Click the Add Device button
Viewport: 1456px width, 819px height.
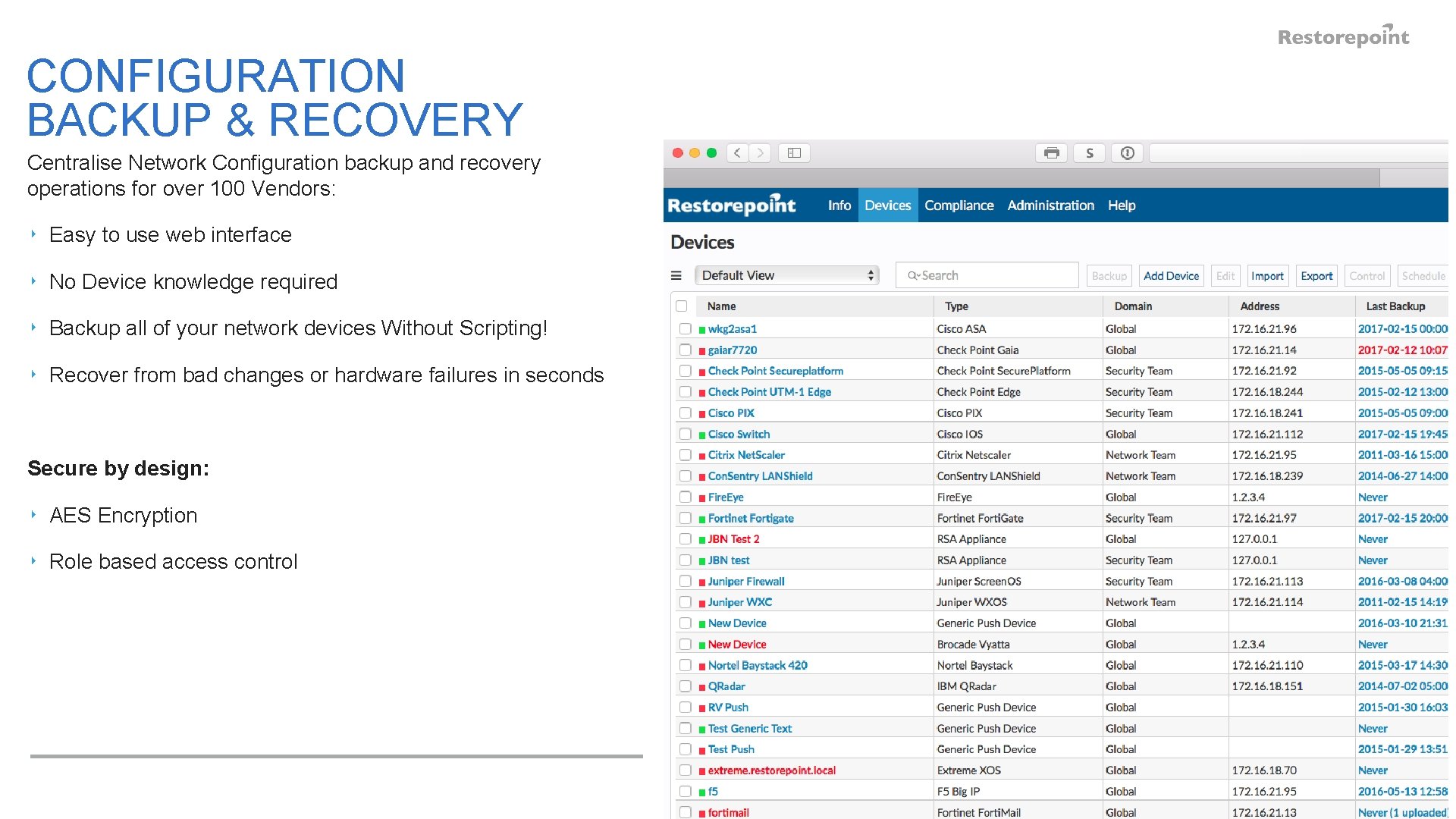click(1171, 276)
